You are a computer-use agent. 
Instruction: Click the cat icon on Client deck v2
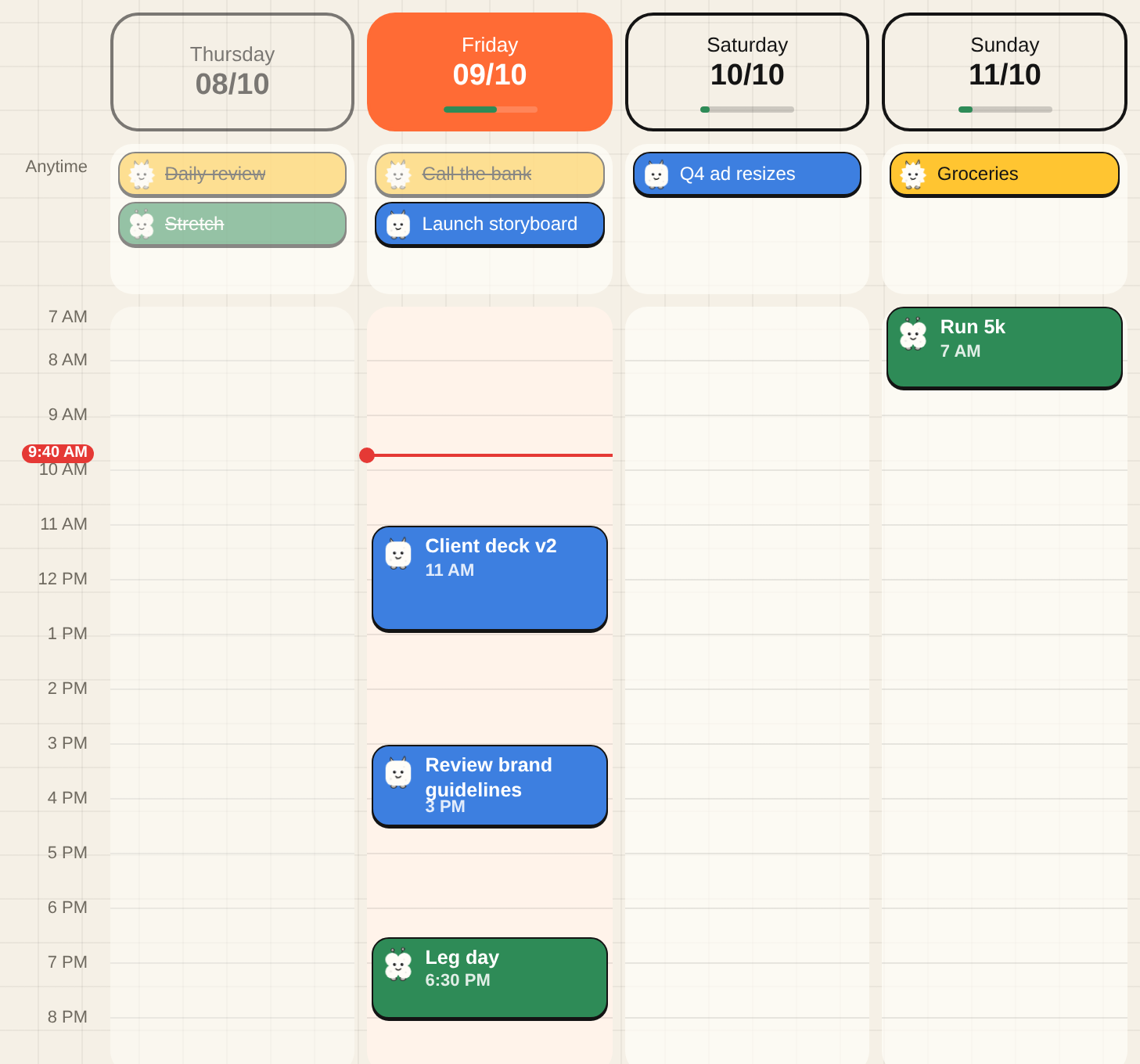pos(398,553)
